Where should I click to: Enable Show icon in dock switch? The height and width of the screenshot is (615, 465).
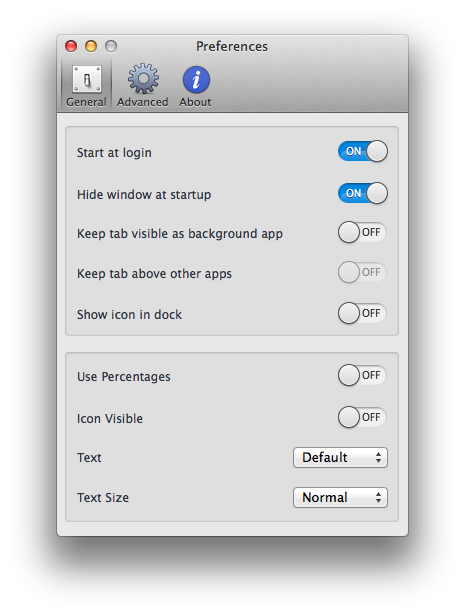click(x=362, y=313)
